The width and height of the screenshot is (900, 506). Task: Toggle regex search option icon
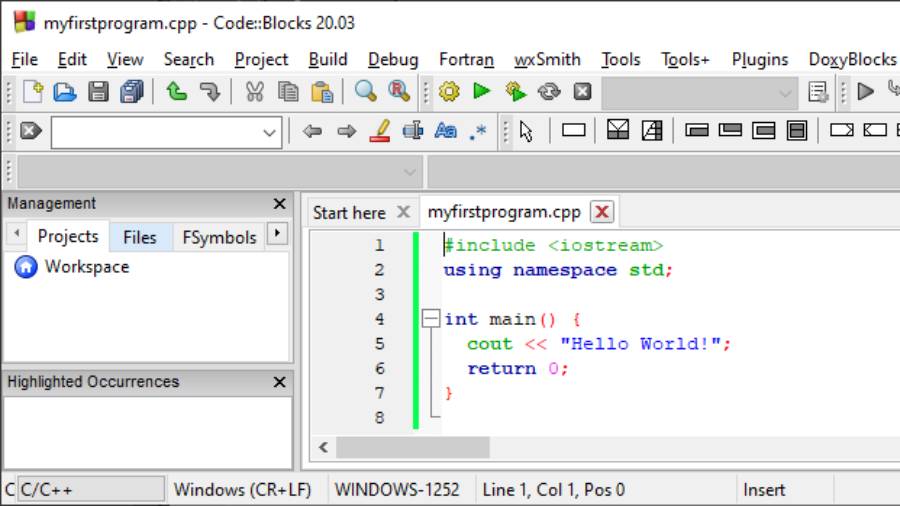[479, 131]
